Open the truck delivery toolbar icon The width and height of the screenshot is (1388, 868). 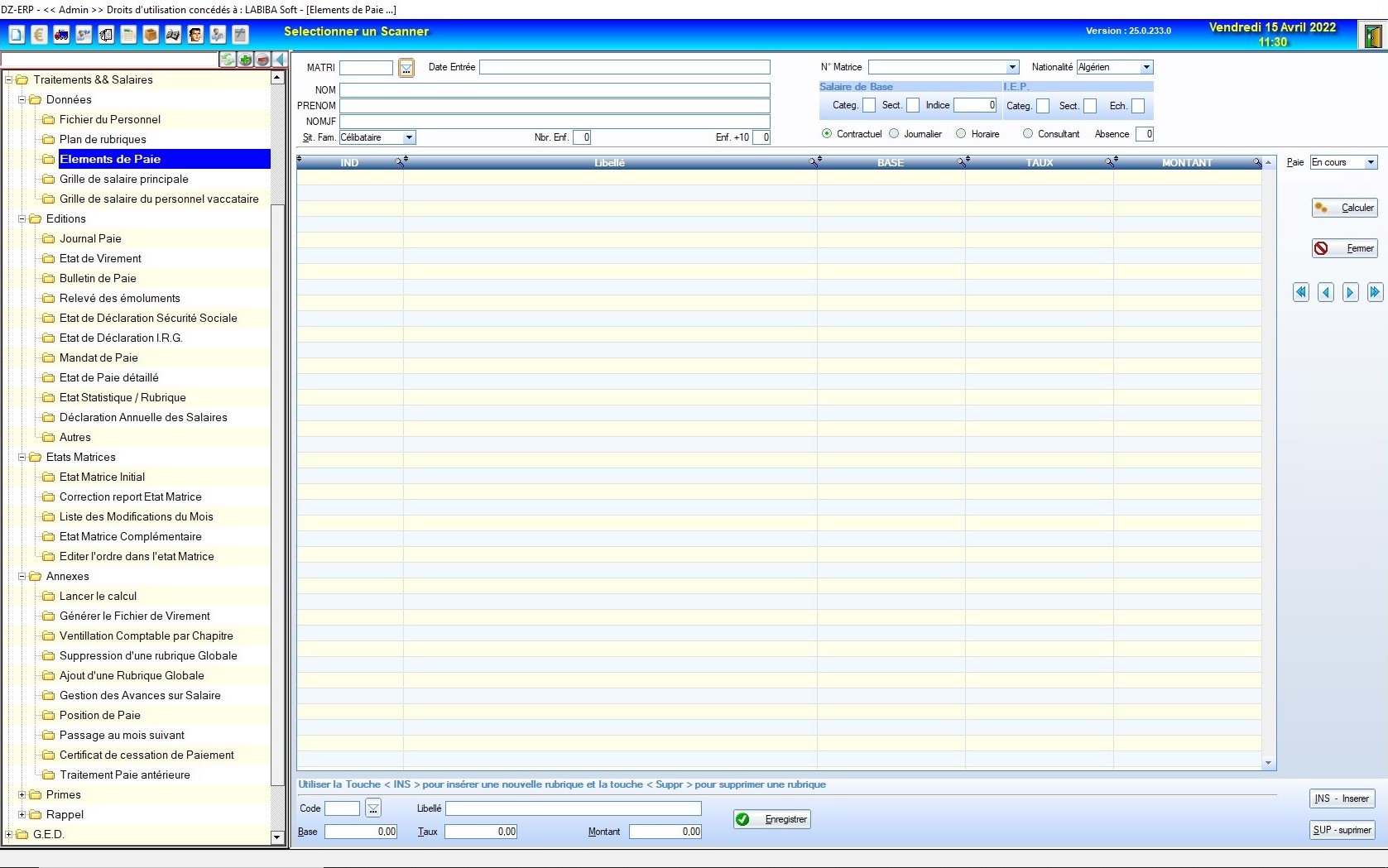pyautogui.click(x=61, y=35)
